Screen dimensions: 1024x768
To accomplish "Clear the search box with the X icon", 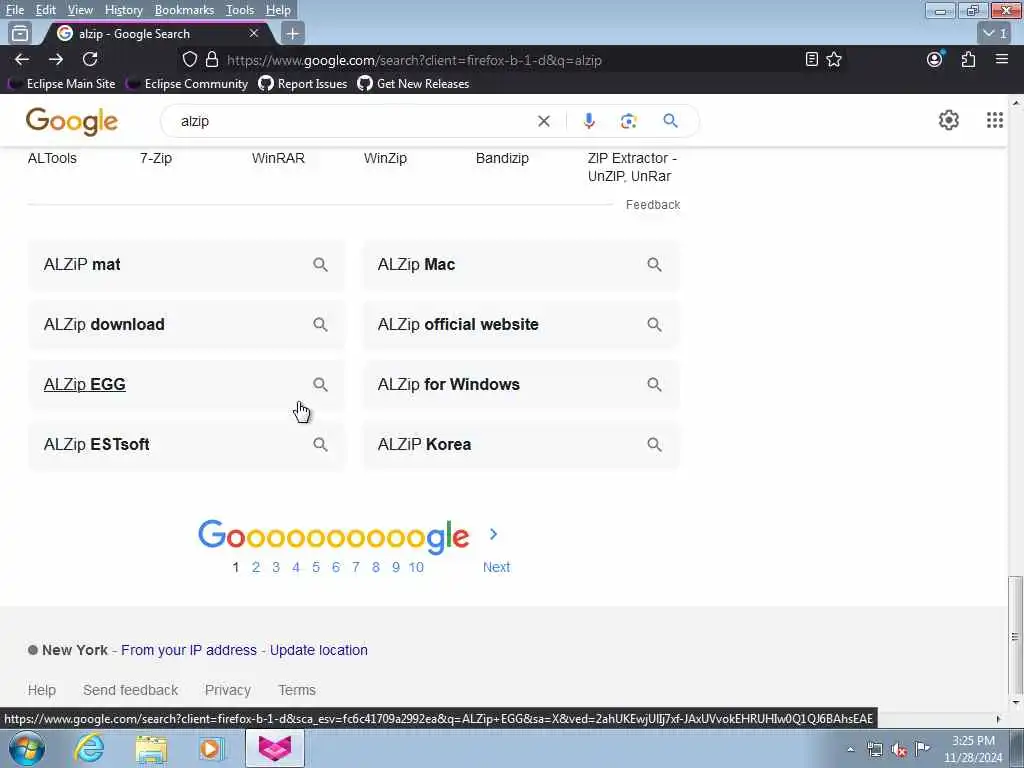I will point(543,121).
